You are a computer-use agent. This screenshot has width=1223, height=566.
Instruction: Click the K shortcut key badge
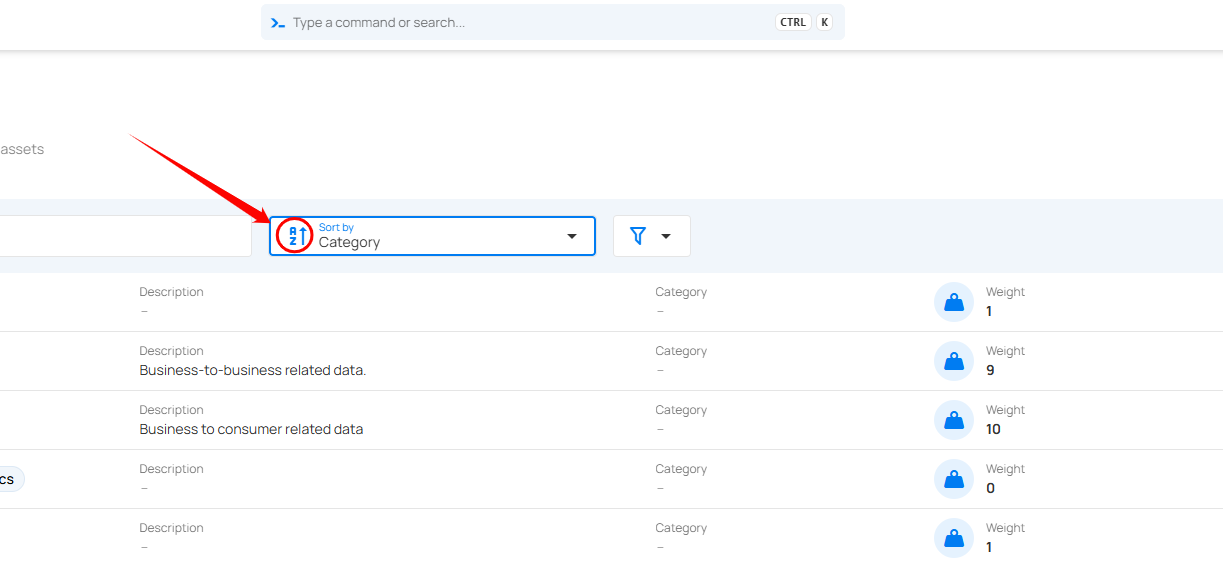tap(824, 22)
